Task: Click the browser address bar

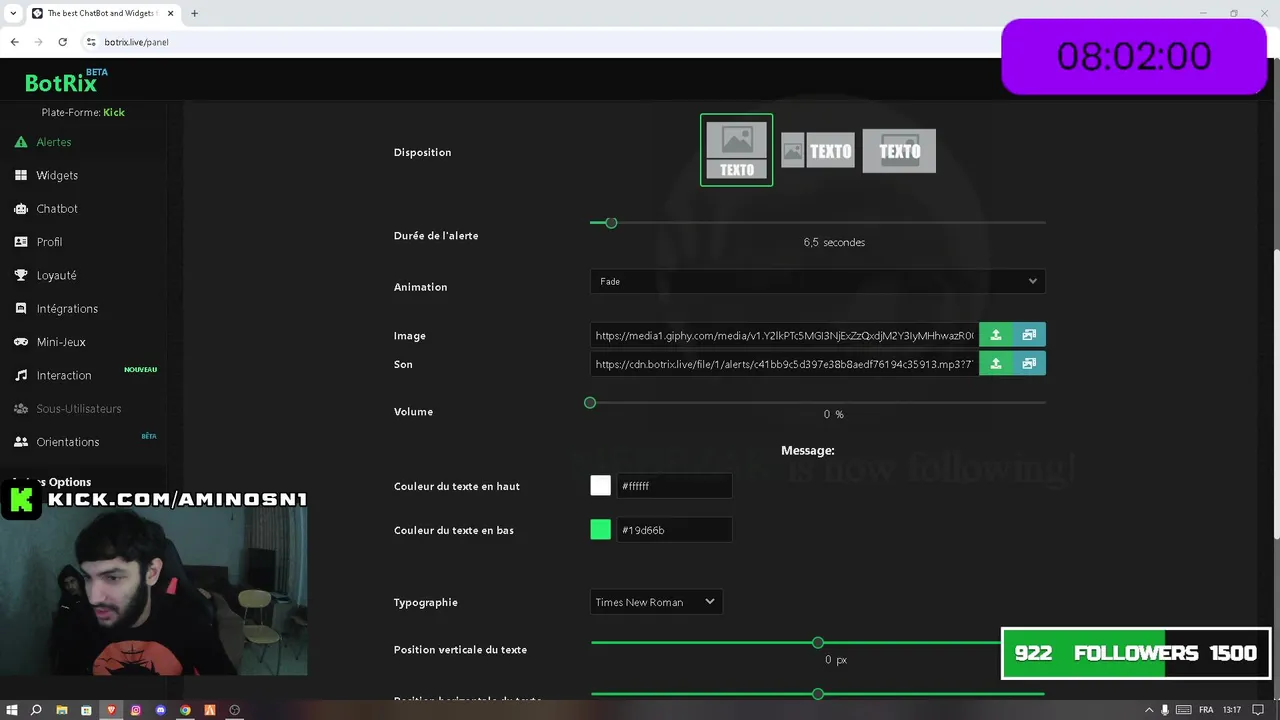Action: [x=540, y=42]
